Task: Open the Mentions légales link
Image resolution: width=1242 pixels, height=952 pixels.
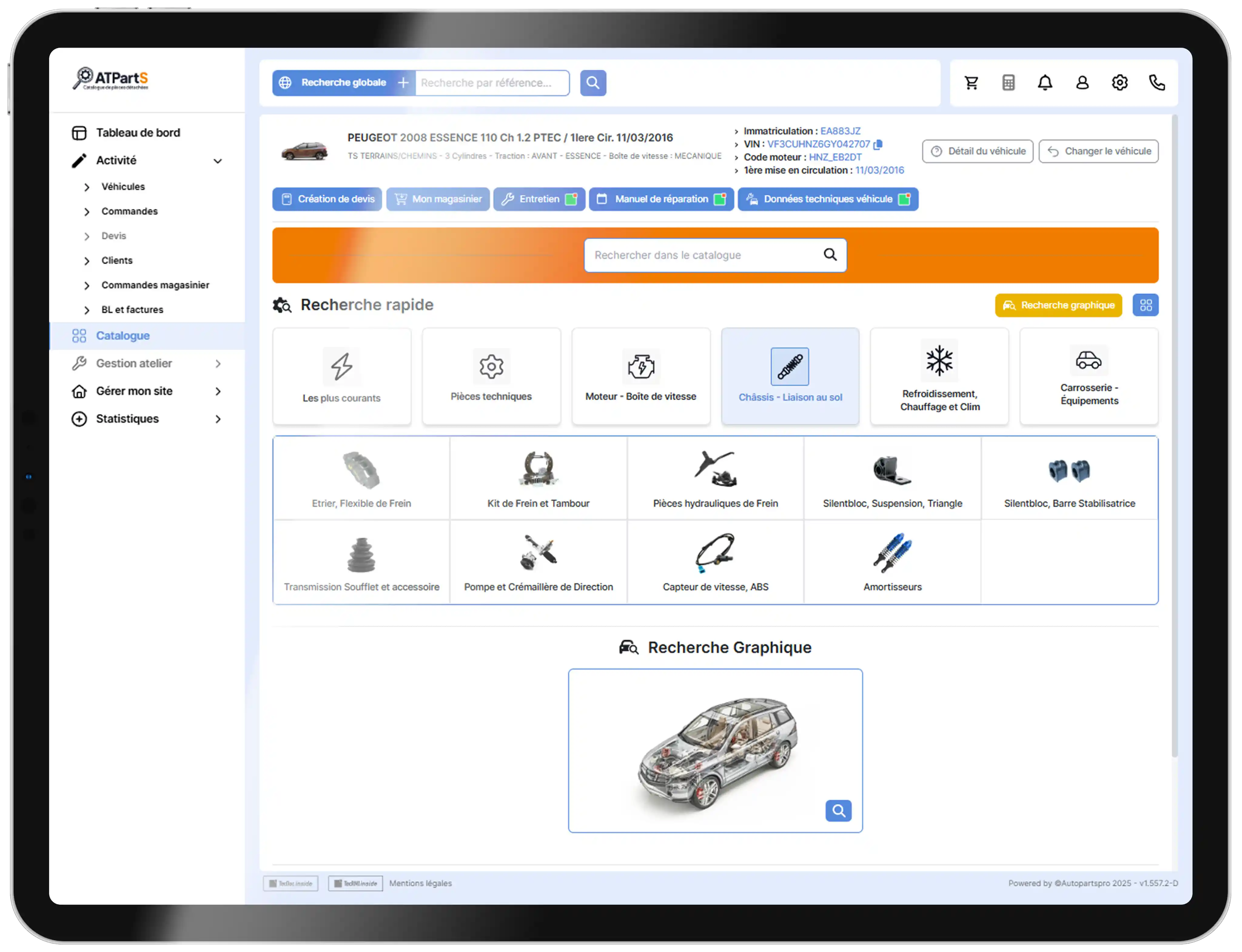Action: pyautogui.click(x=421, y=883)
